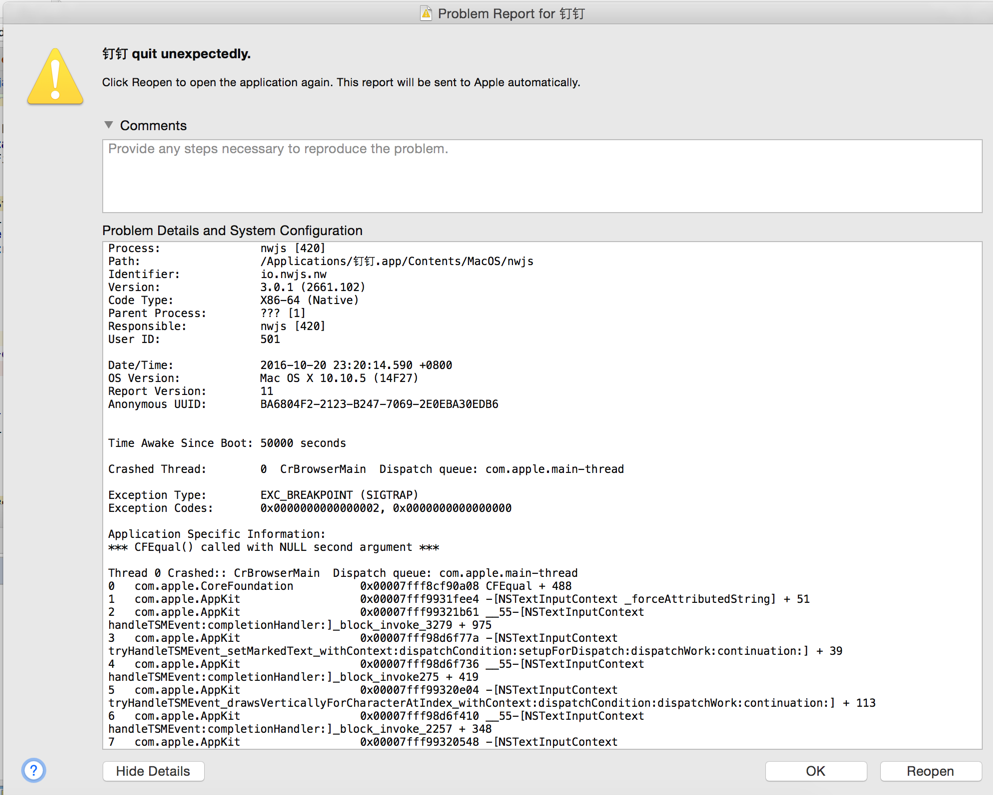Click the application Path line
This screenshot has width=993, height=795.
coord(320,261)
